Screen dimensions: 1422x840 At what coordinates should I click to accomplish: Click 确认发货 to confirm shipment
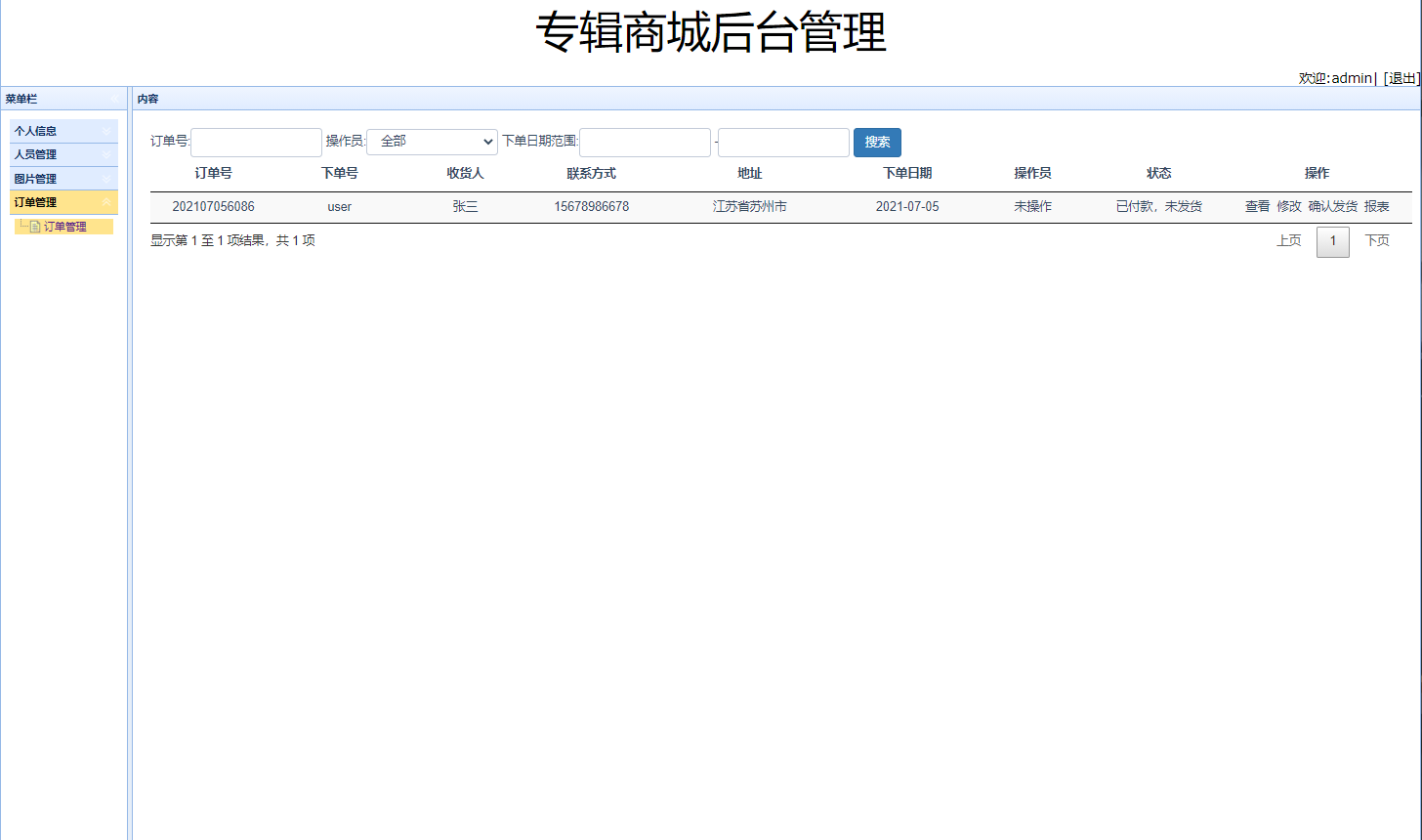coord(1332,206)
